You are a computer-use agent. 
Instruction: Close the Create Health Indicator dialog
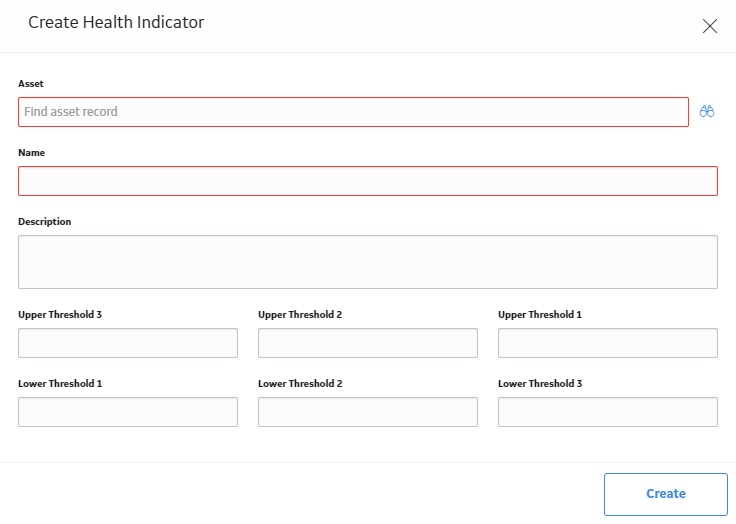pos(710,26)
